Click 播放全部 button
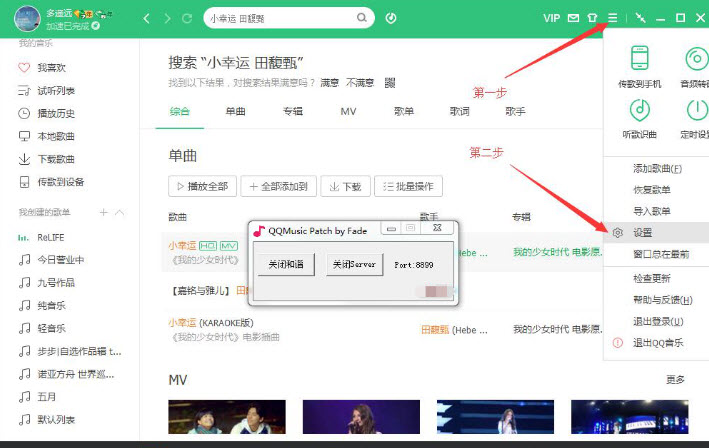709x448 pixels. coord(202,186)
